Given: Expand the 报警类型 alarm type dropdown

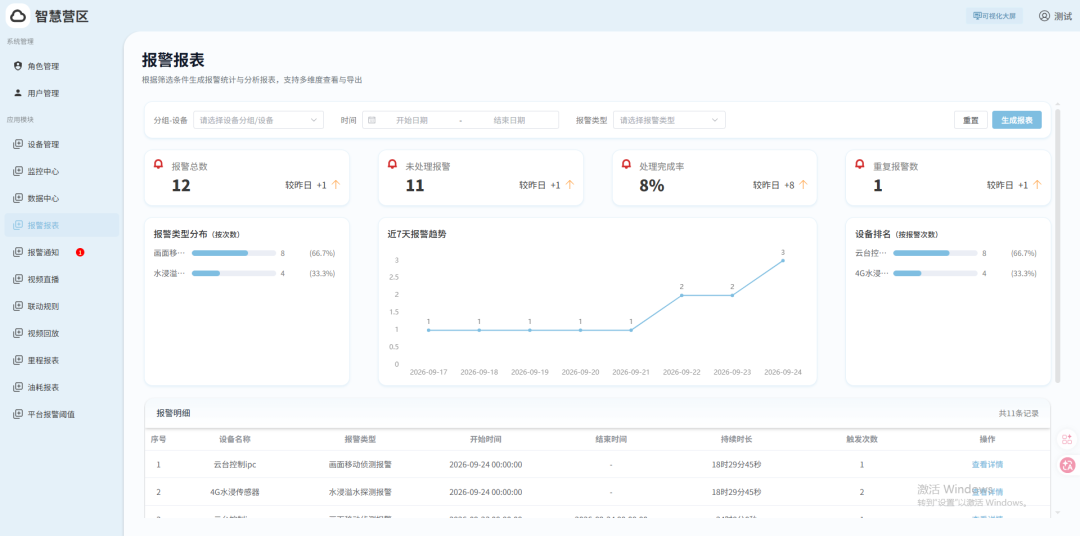Looking at the screenshot, I should (x=669, y=120).
